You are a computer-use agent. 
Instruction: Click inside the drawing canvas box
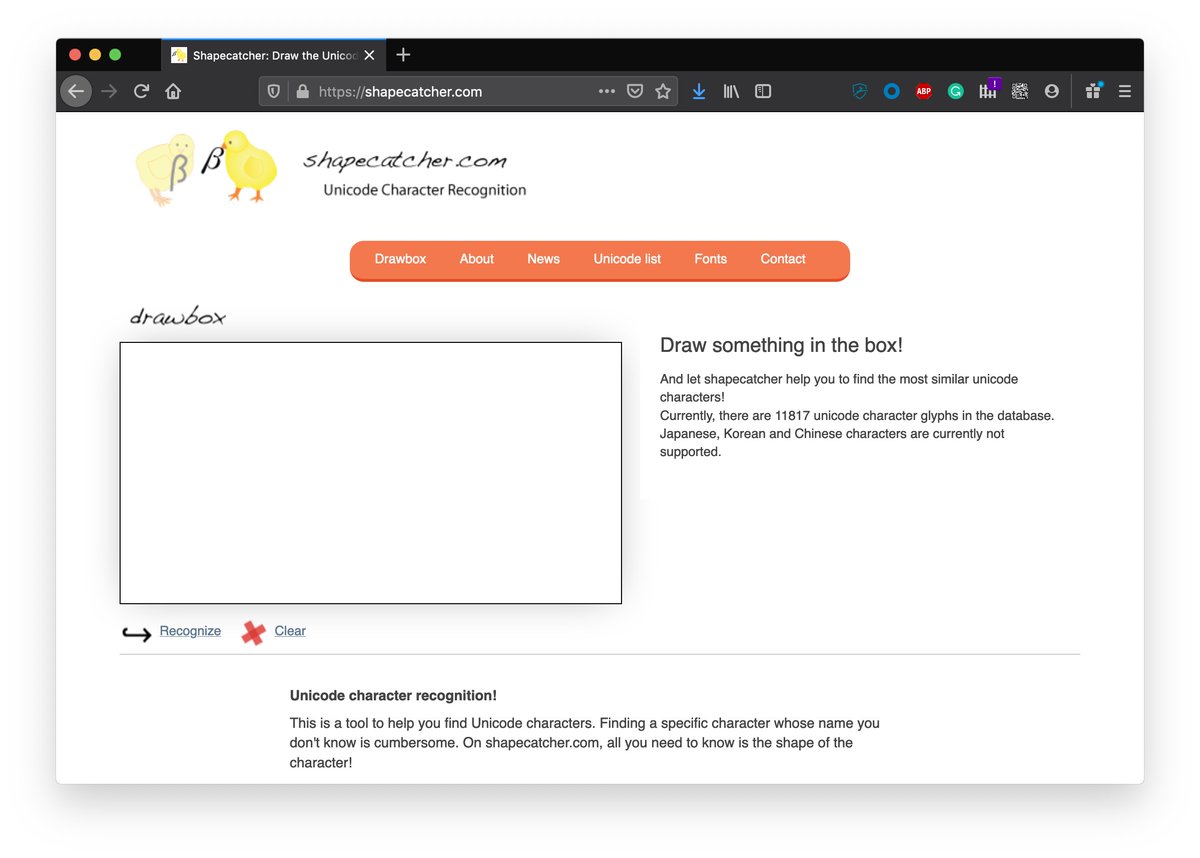[x=371, y=473]
